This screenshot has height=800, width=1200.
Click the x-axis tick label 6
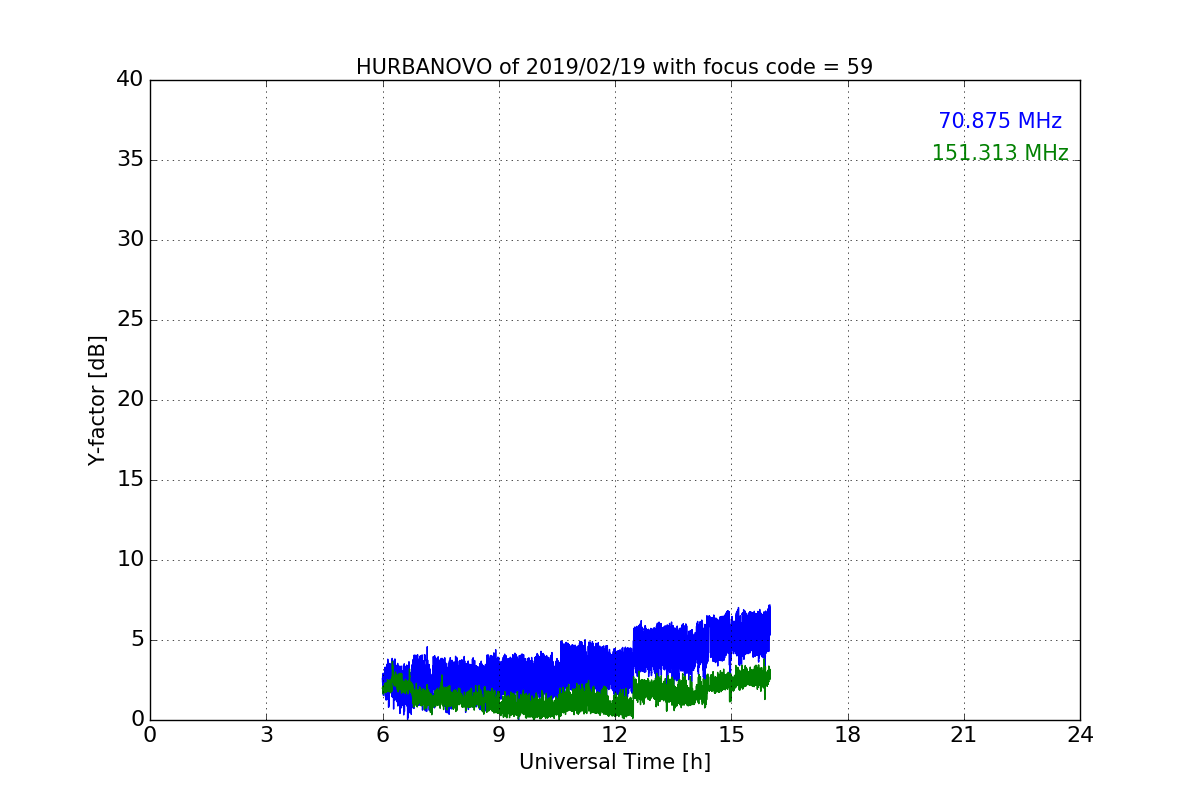tap(382, 735)
